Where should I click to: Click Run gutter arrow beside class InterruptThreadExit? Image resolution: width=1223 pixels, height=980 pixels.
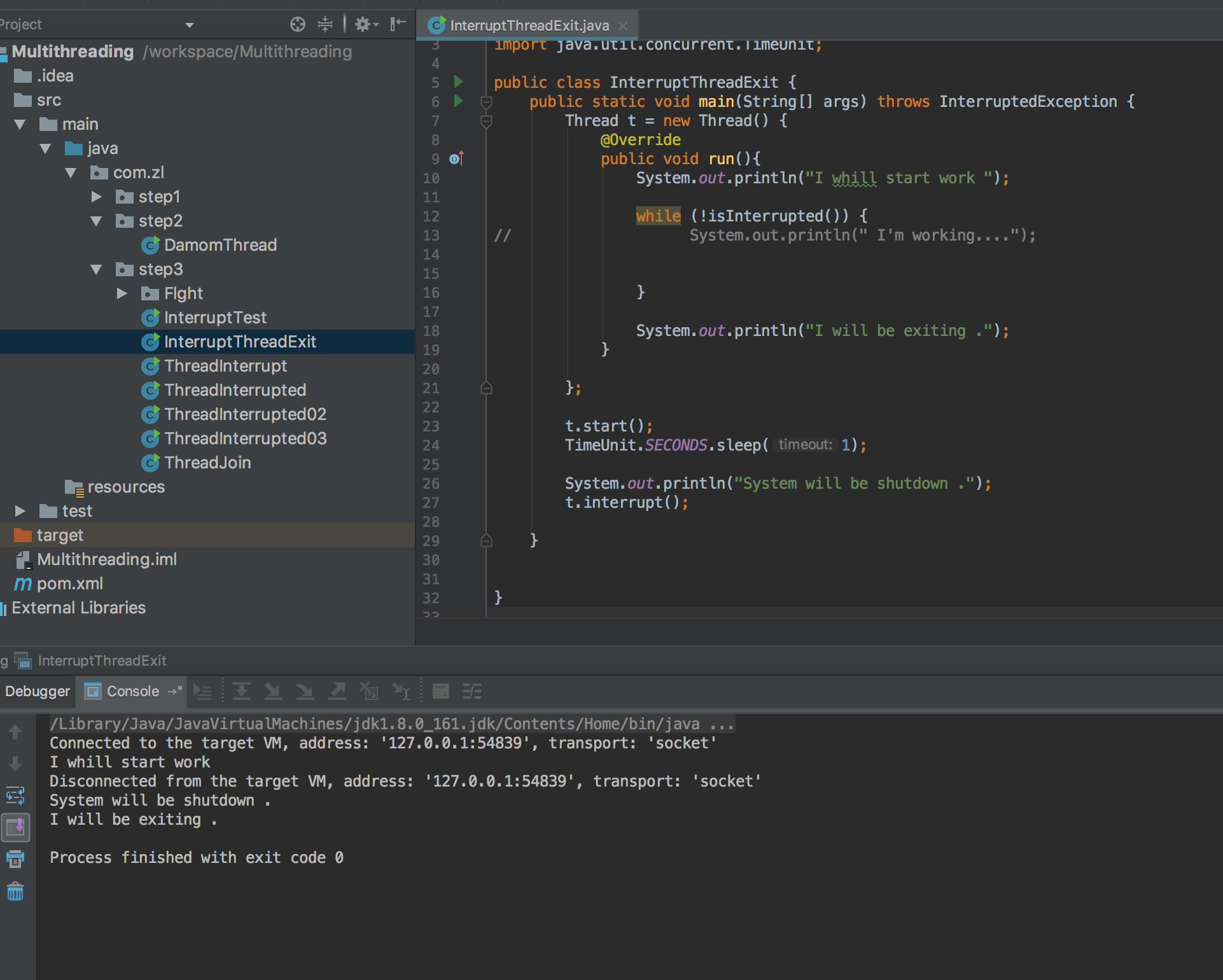pos(458,81)
